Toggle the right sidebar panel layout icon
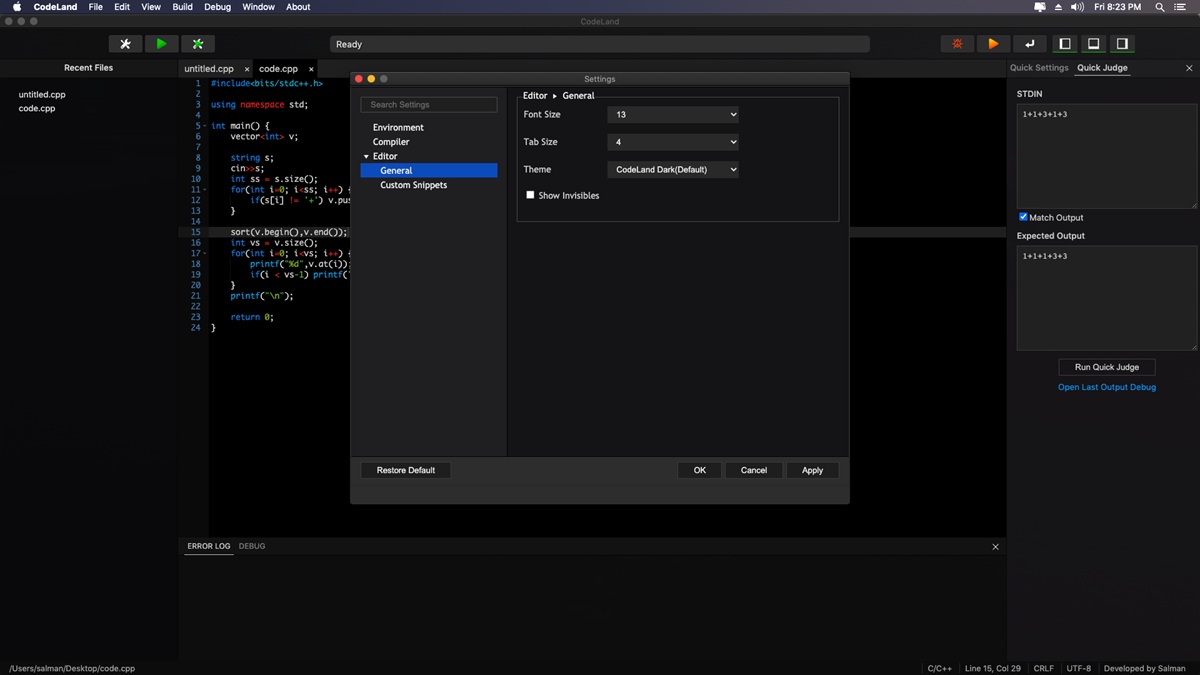This screenshot has height=675, width=1200. 1122,44
